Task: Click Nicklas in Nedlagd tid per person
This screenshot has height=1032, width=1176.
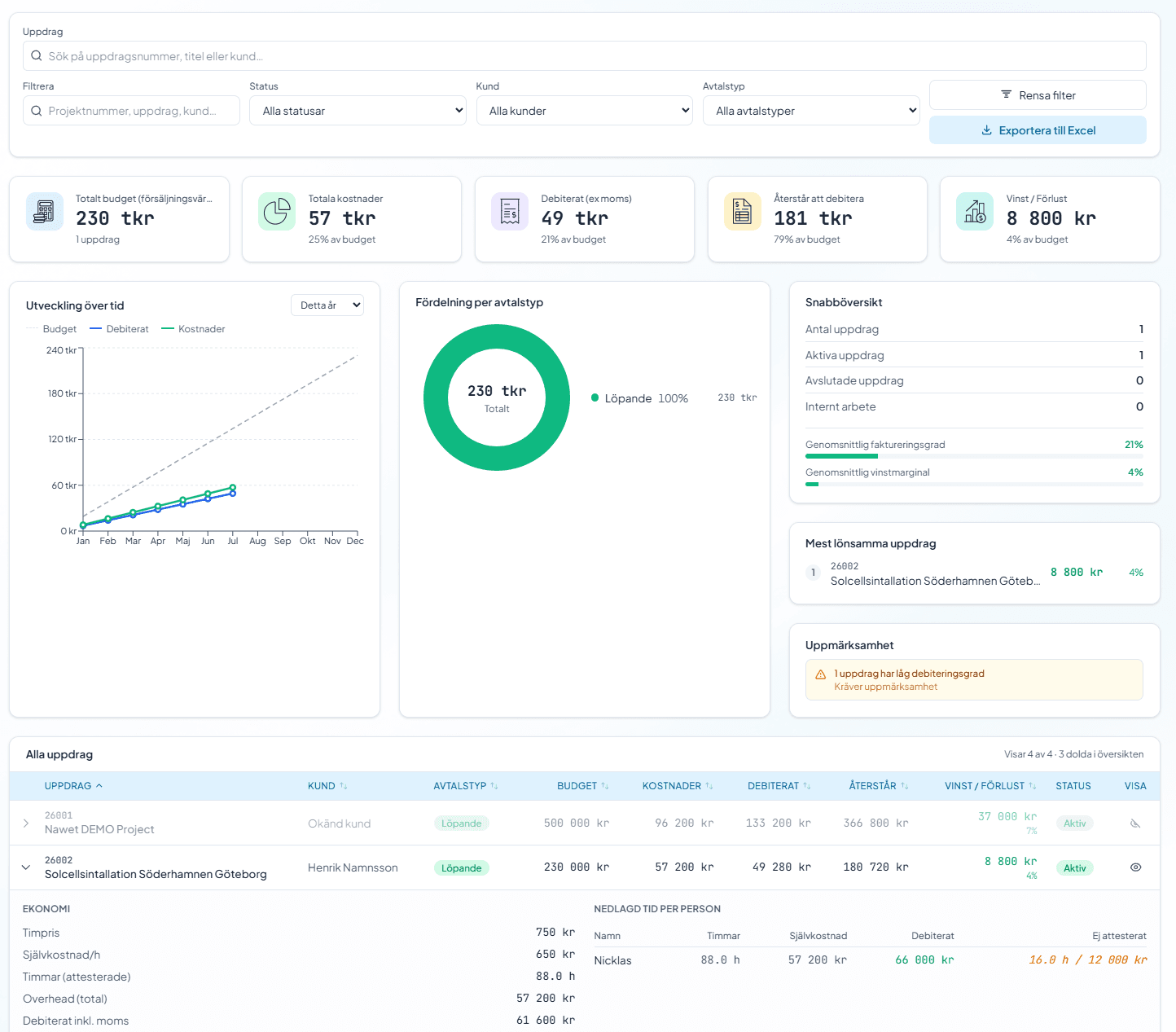Action: point(612,960)
